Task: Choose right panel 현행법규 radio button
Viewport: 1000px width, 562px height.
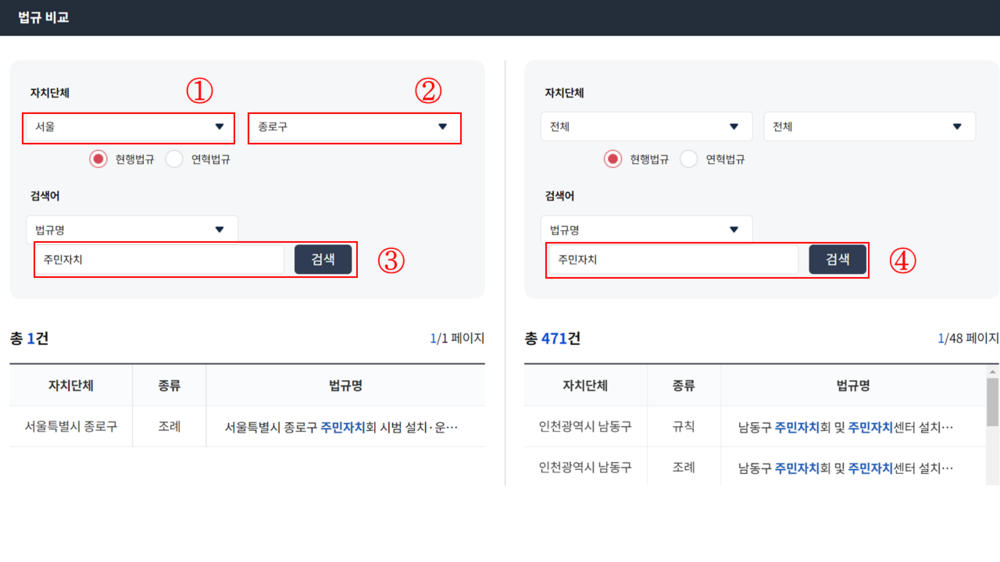Action: (x=613, y=159)
